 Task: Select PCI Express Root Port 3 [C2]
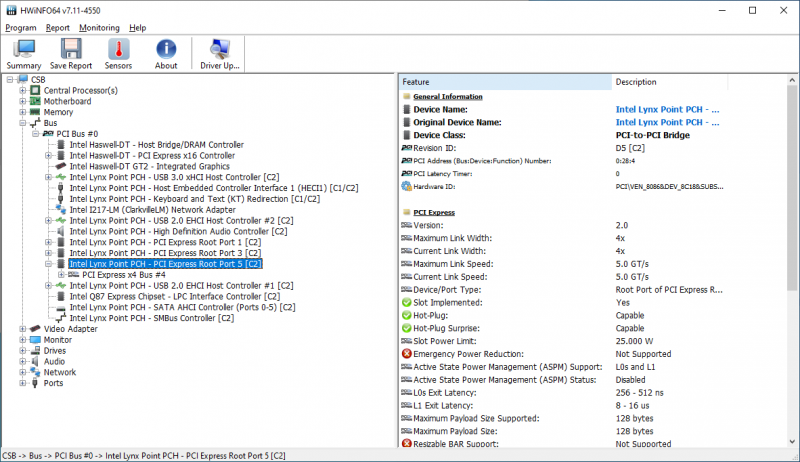coord(165,253)
